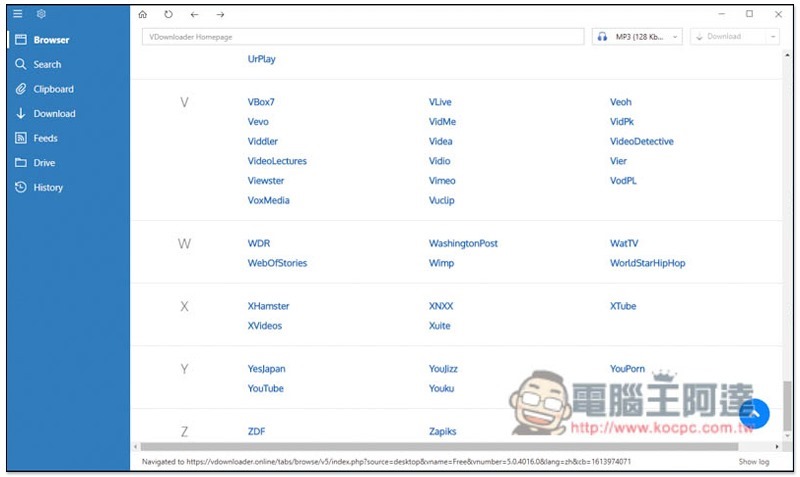Image resolution: width=800 pixels, height=477 pixels.
Task: Open the Search sidebar item
Action: [x=68, y=64]
